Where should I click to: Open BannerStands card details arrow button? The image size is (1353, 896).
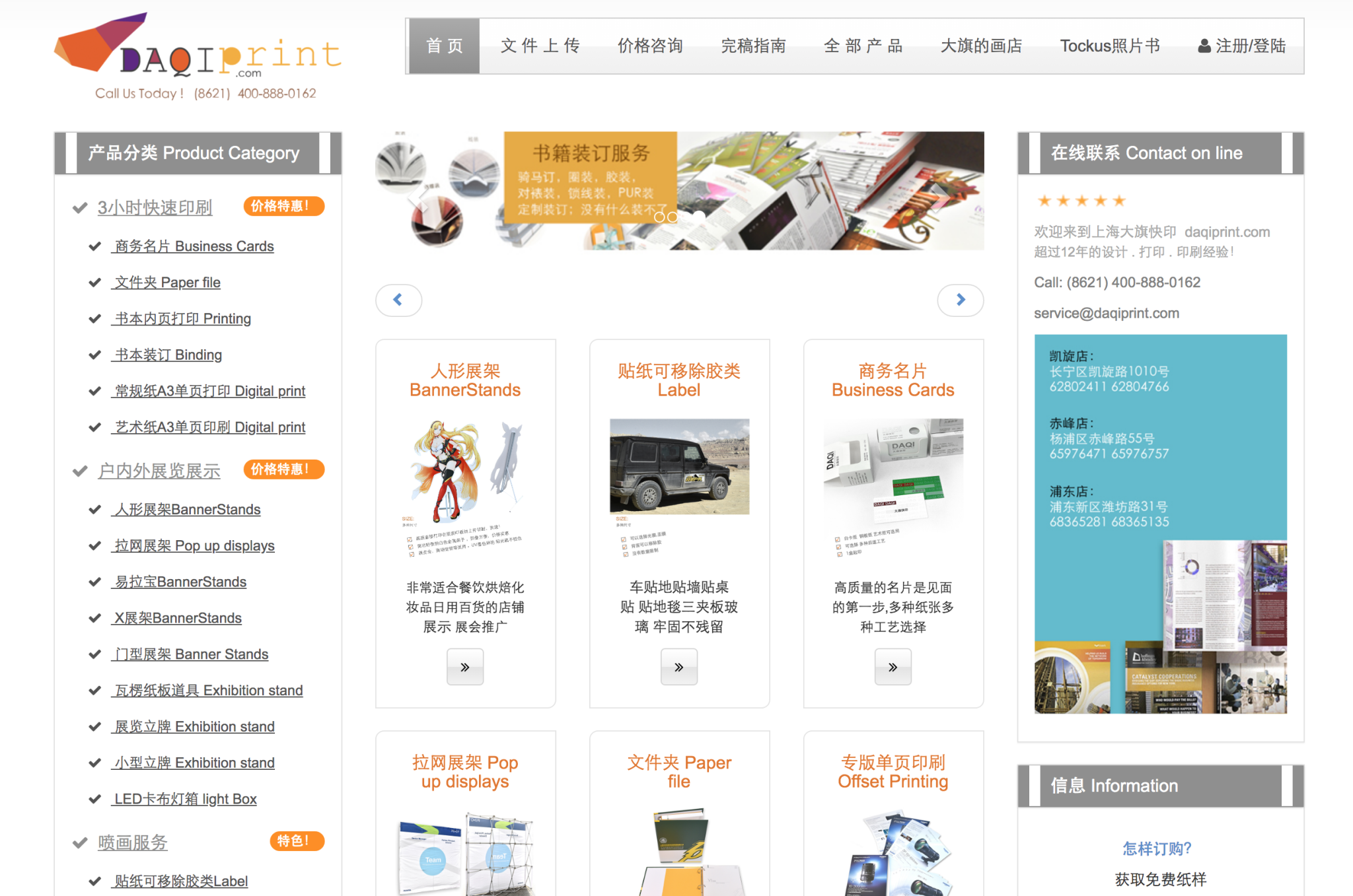coord(465,667)
